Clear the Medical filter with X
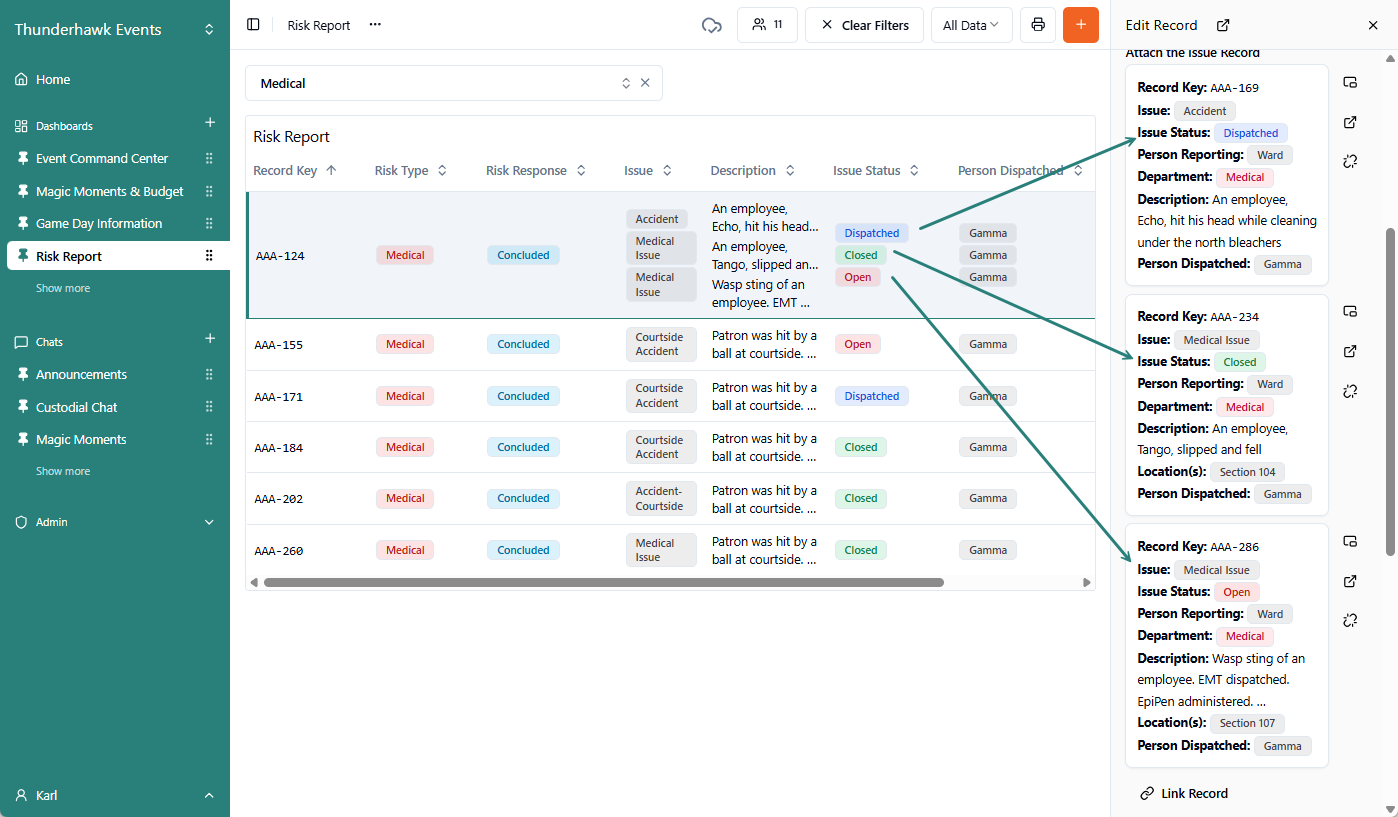The height and width of the screenshot is (817, 1398). click(x=645, y=84)
